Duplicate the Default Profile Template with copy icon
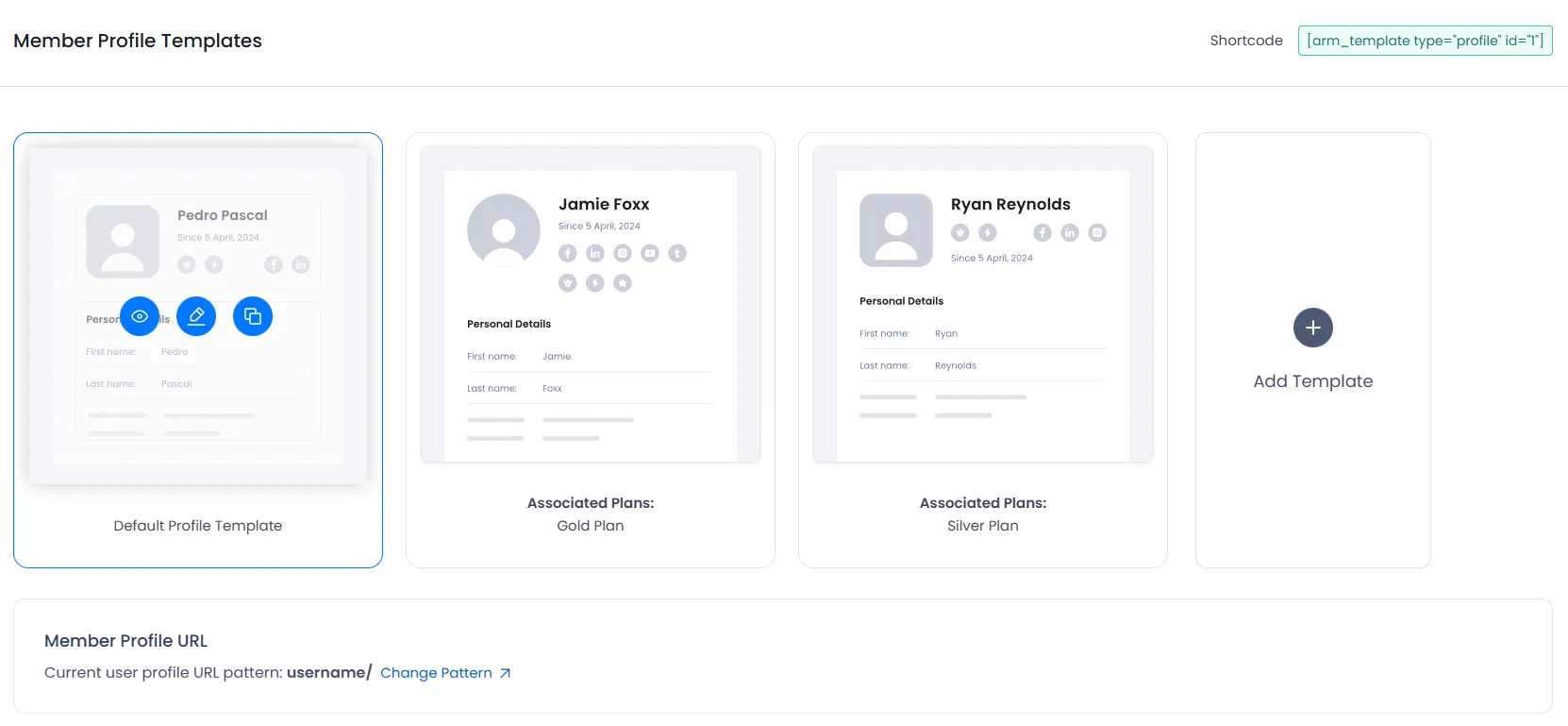The image size is (1568, 726). pyautogui.click(x=253, y=316)
